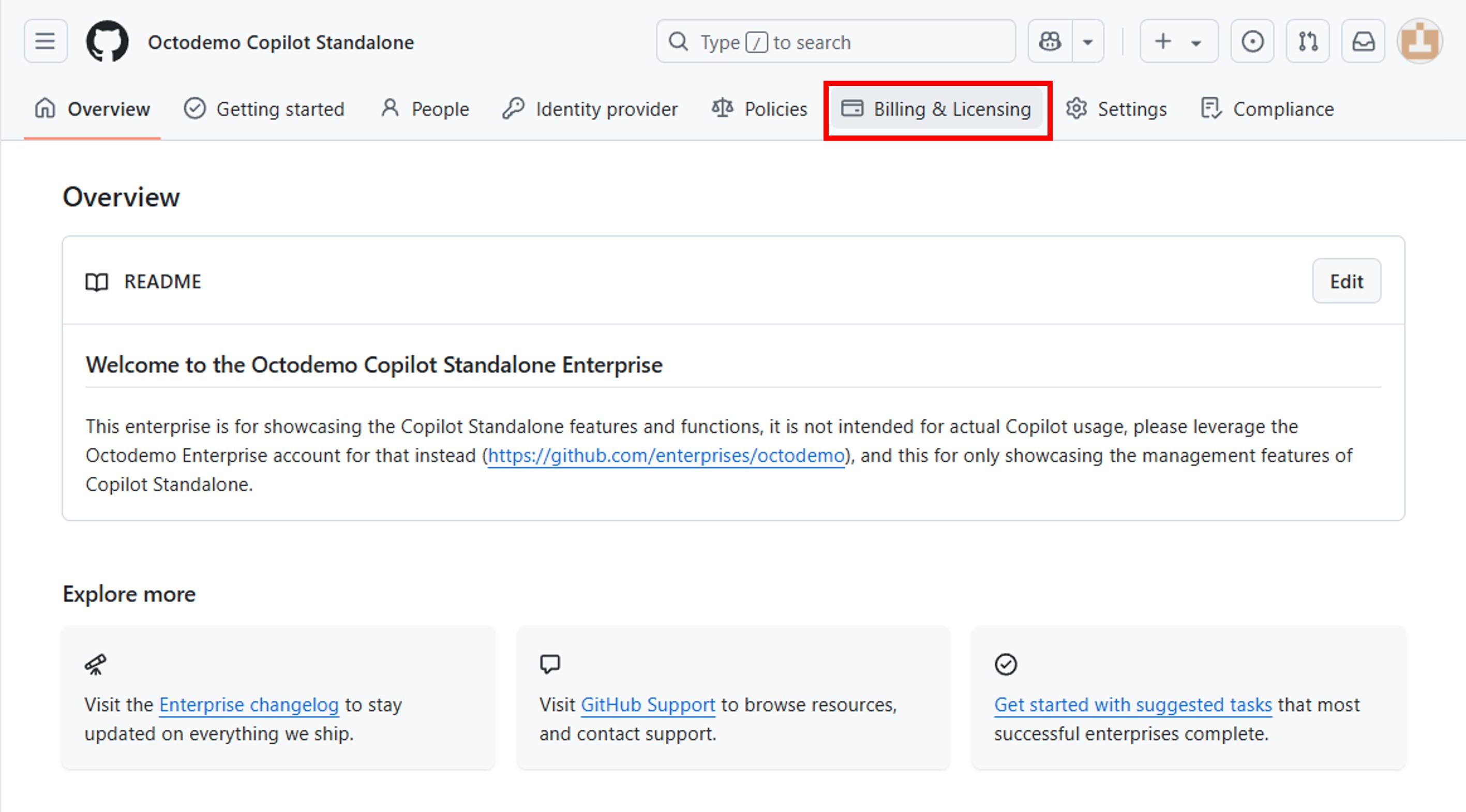The width and height of the screenshot is (1466, 812).
Task: Click the 'Welcome to the Octodemo Copilot Standalone Enterprise' heading
Action: point(374,365)
